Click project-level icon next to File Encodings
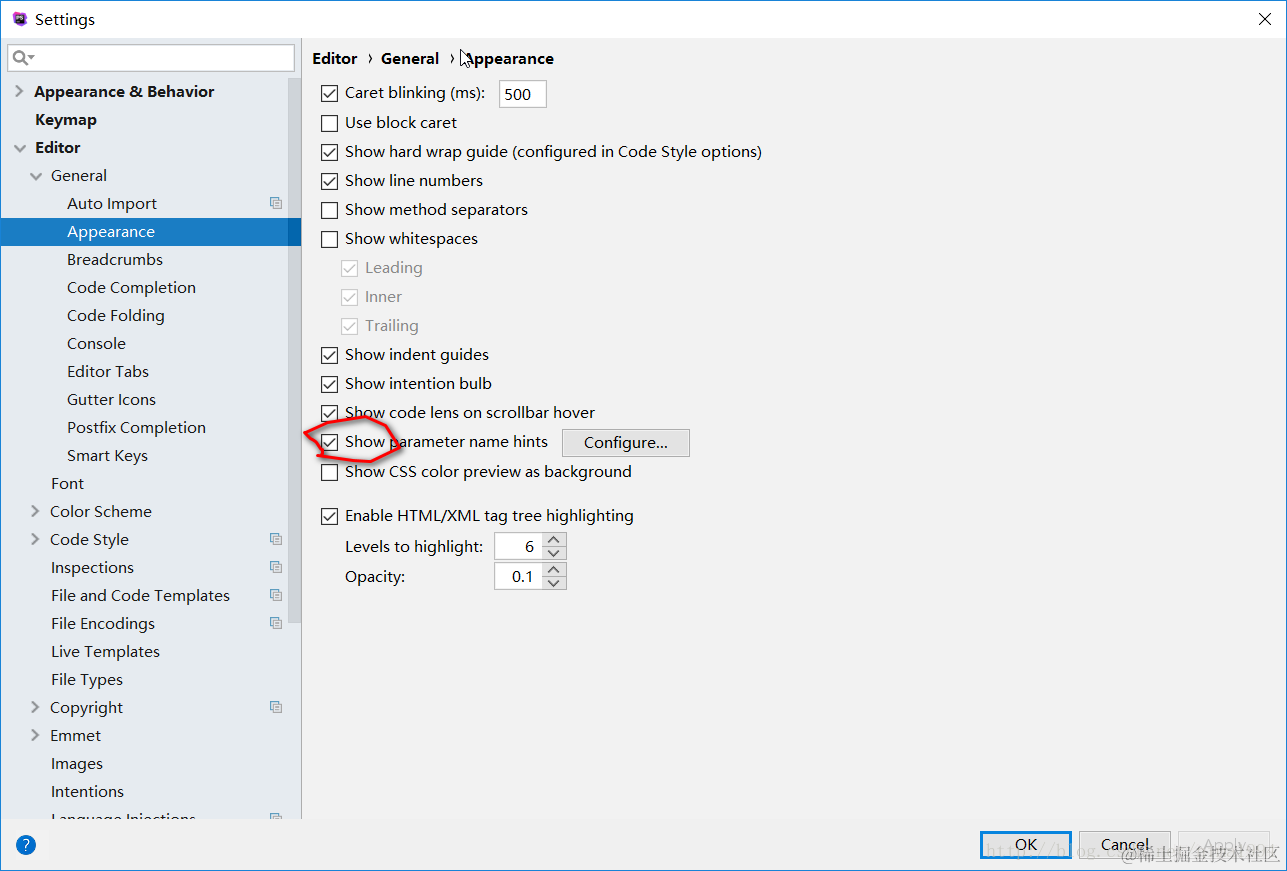Screen dimensions: 1287x871 pos(276,623)
